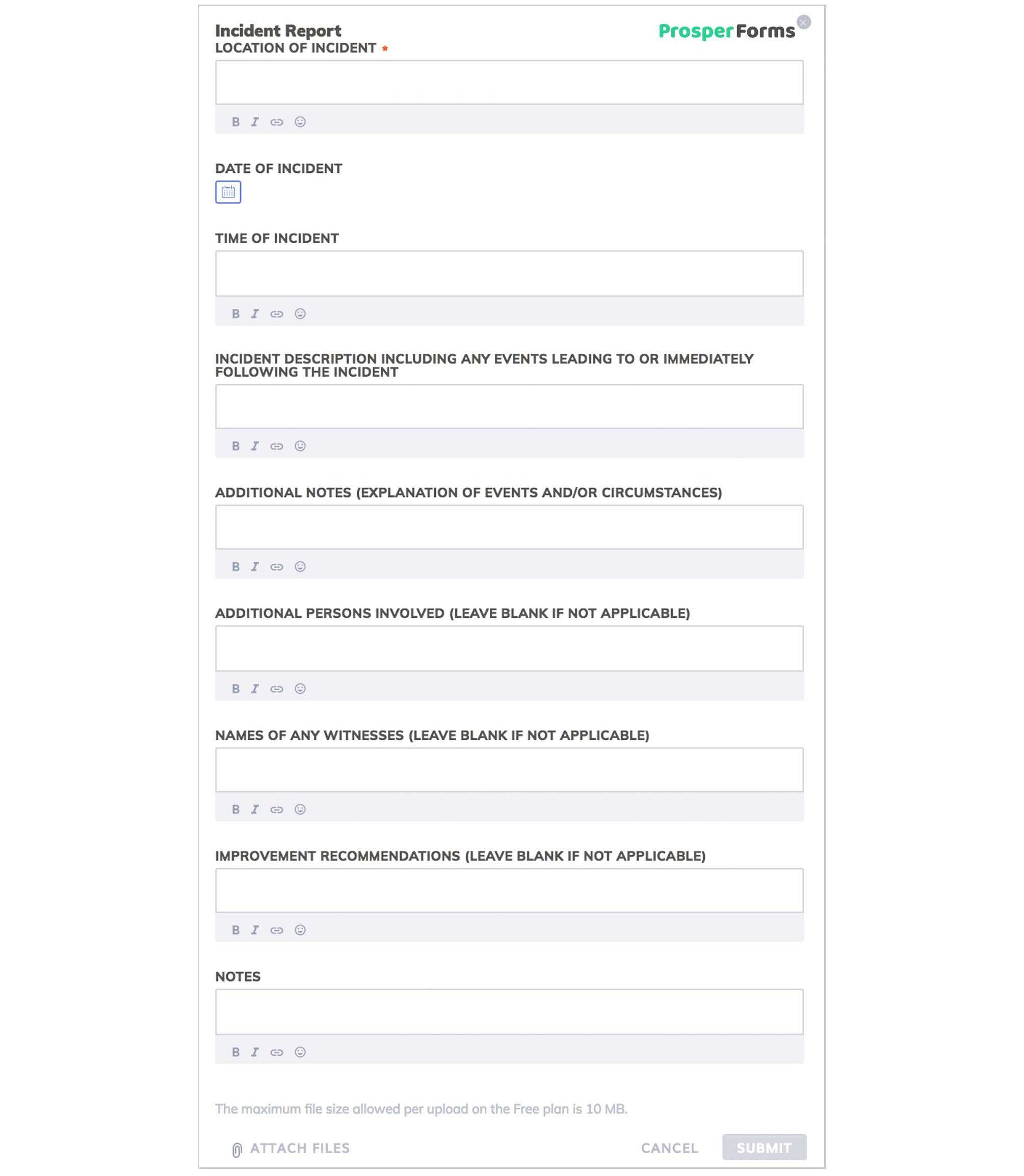1024x1176 pixels.
Task: Click the Italic icon in Notes field
Action: point(255,1052)
